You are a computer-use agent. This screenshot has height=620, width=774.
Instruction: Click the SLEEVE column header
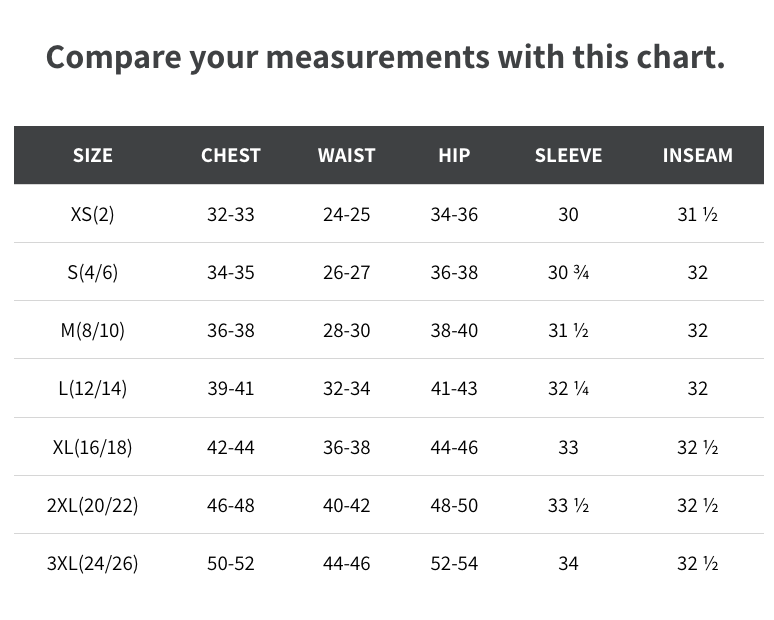[569, 155]
